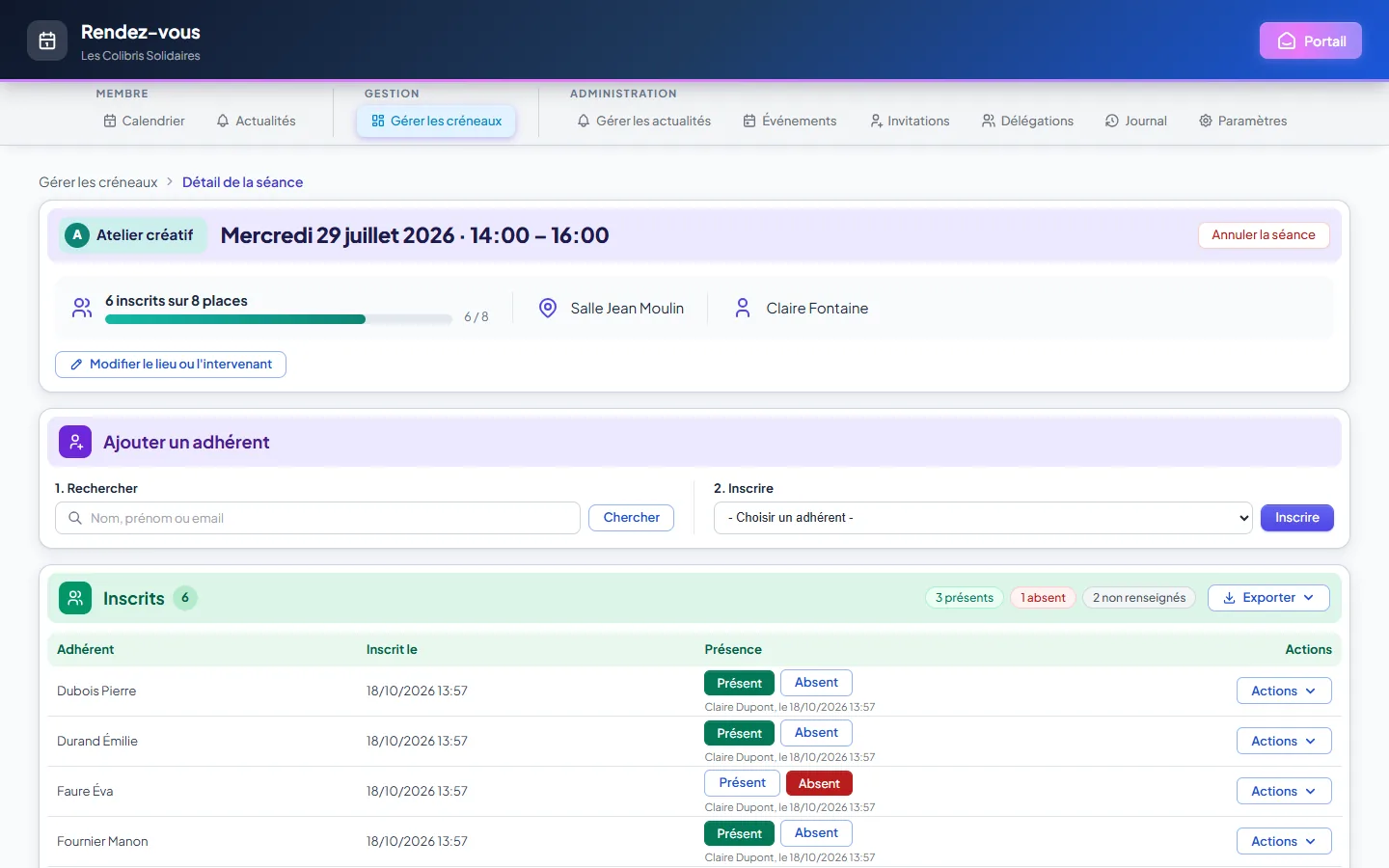This screenshot has height=868, width=1389.
Task: Click the 2 non renseignés badge
Action: [1139, 598]
